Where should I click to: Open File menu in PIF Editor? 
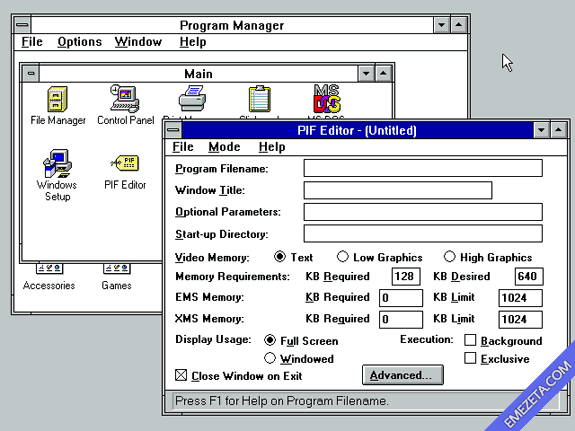[183, 147]
